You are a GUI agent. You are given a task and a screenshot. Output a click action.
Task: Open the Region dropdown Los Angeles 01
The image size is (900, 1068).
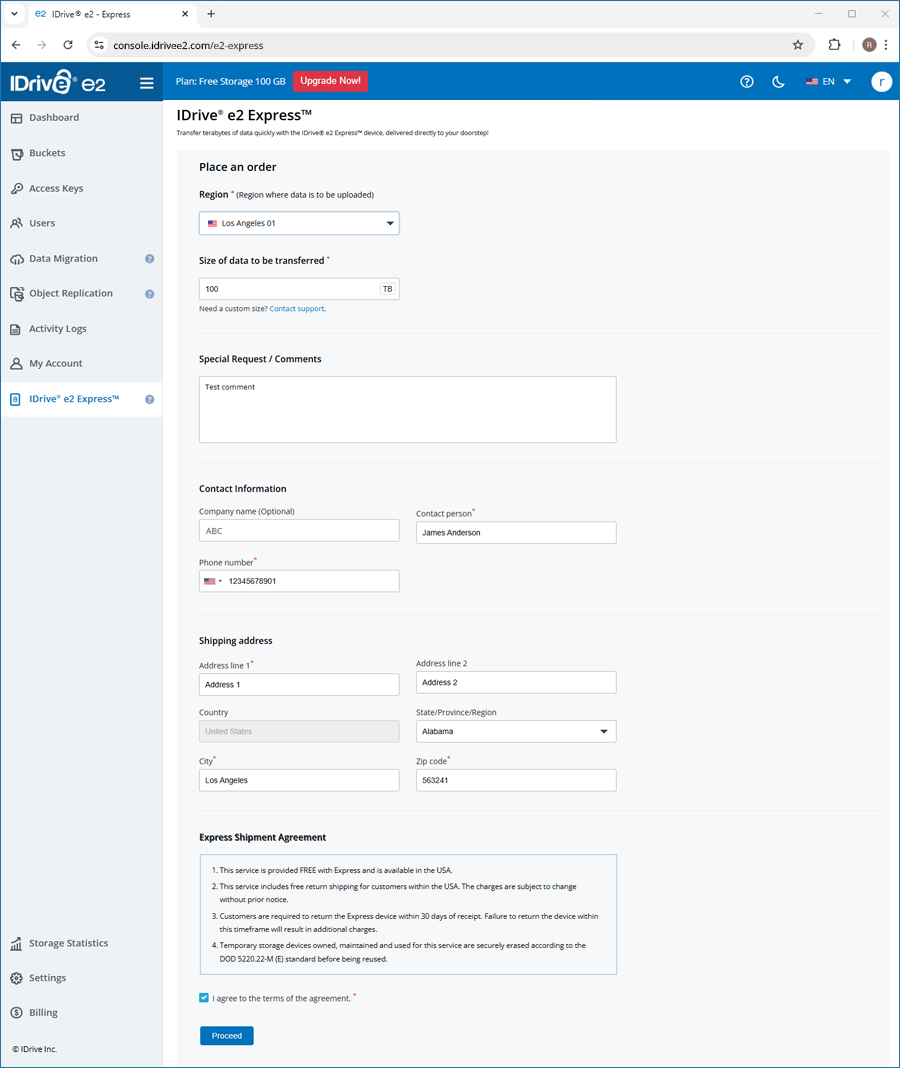[x=299, y=223]
